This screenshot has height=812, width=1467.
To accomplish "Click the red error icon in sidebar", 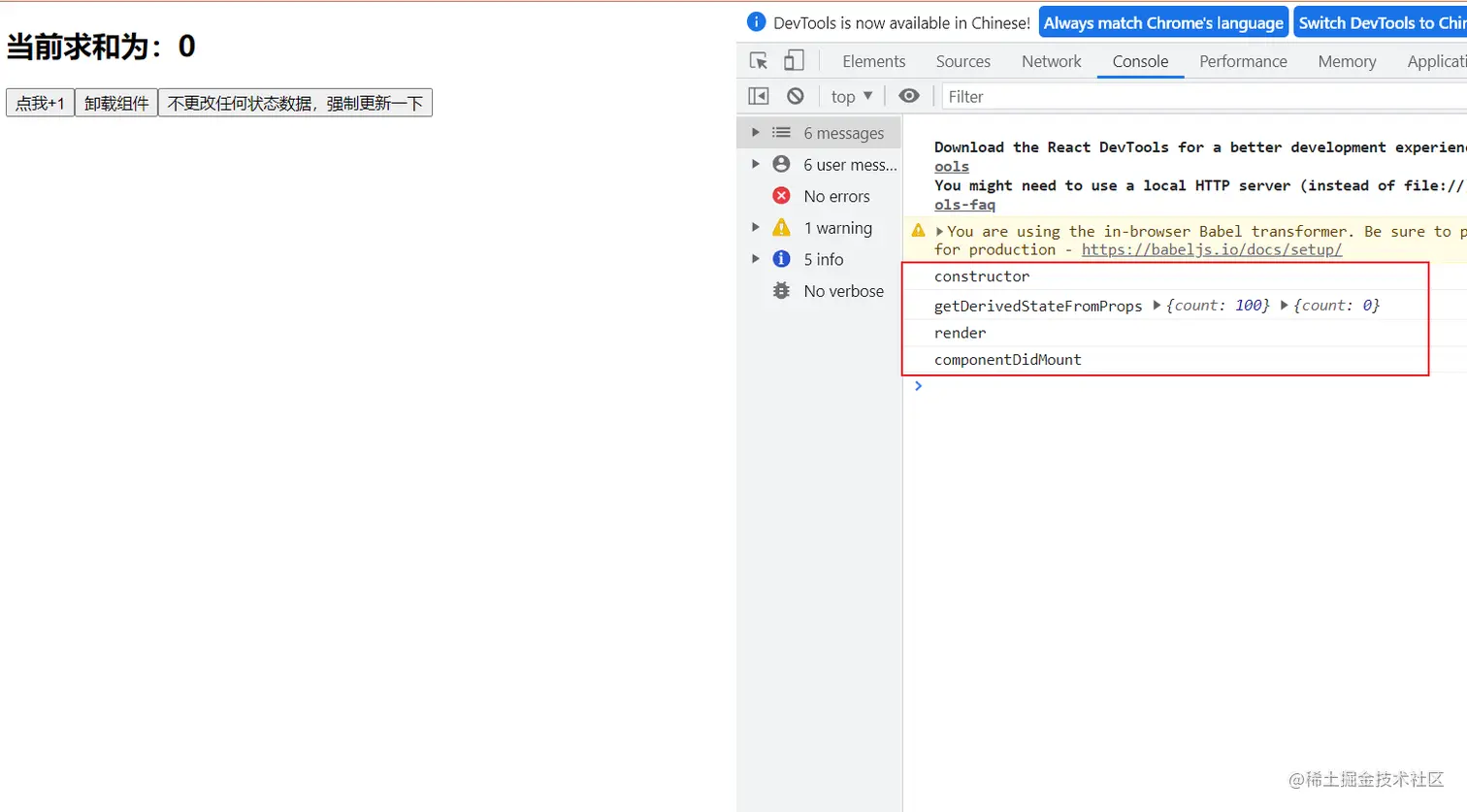I will pos(781,196).
